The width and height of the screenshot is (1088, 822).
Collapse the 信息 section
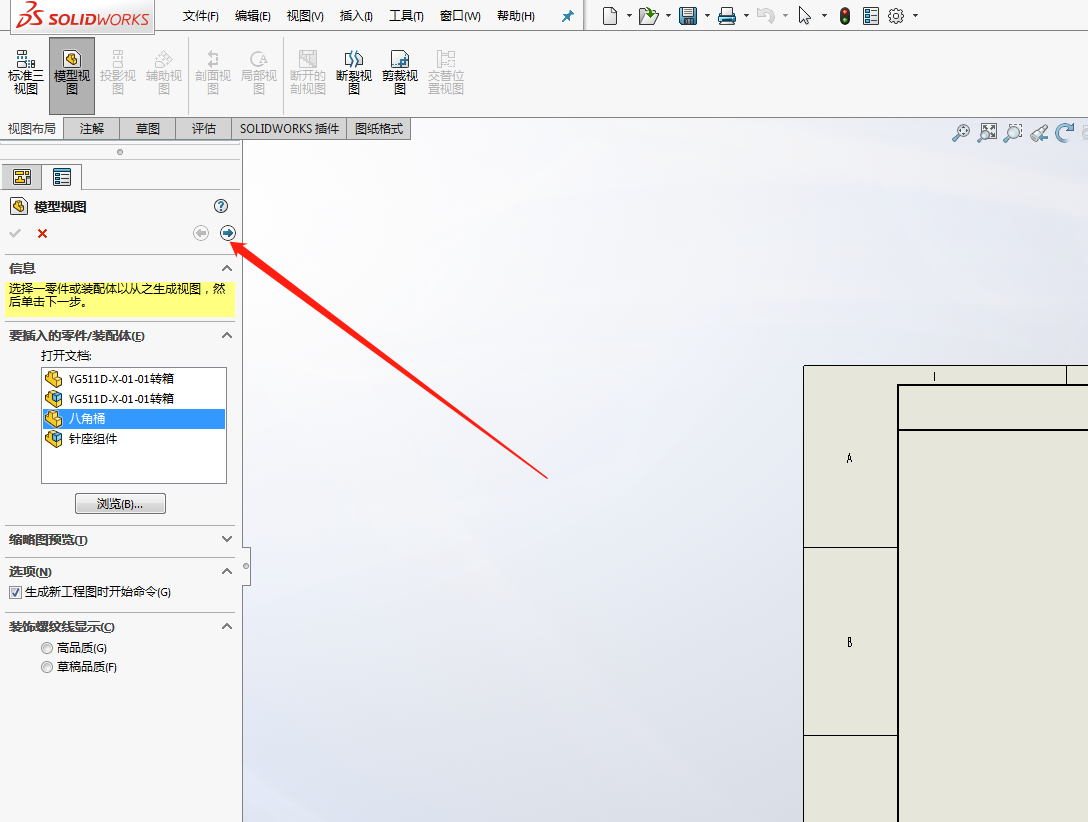point(227,268)
